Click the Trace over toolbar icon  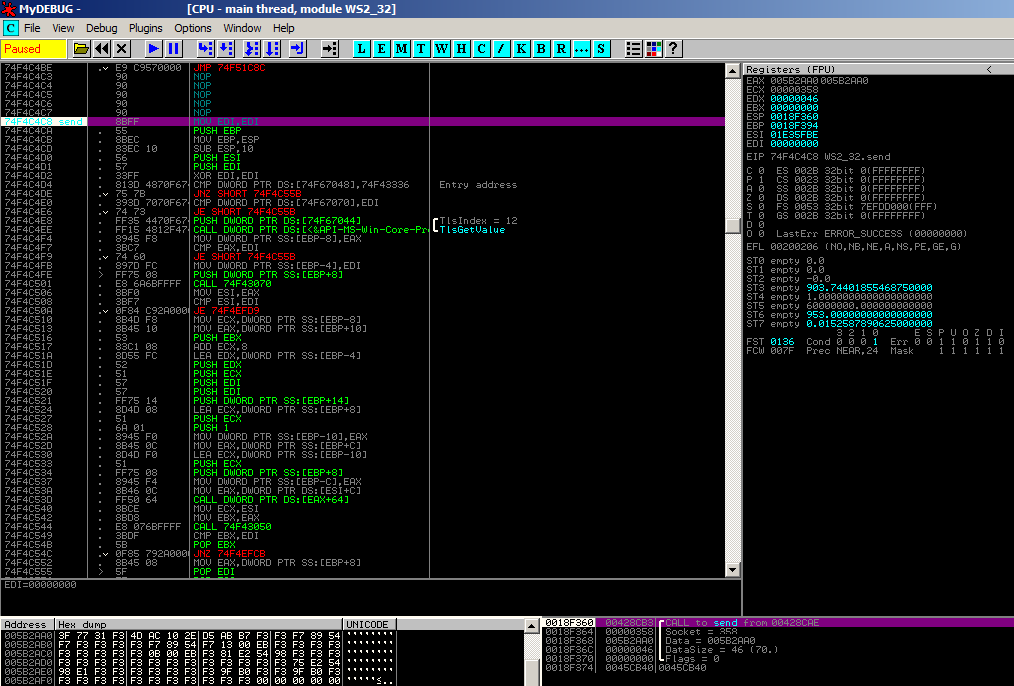pos(272,48)
